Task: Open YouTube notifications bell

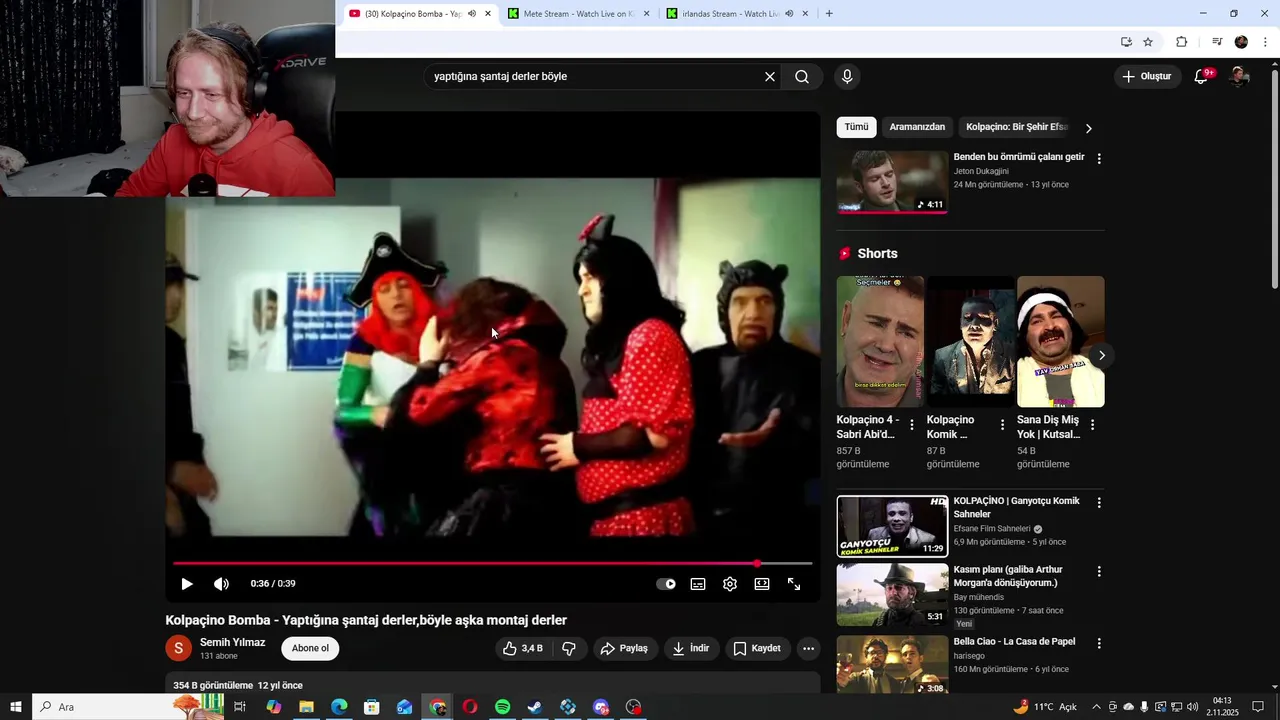Action: (x=1202, y=77)
